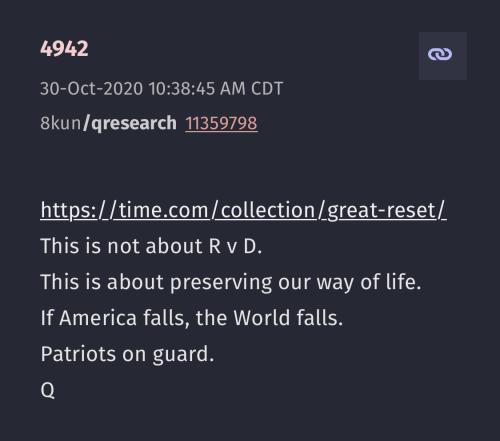Open post number 4942 heading
Image resolution: width=500 pixels, height=441 pixels.
point(64,49)
